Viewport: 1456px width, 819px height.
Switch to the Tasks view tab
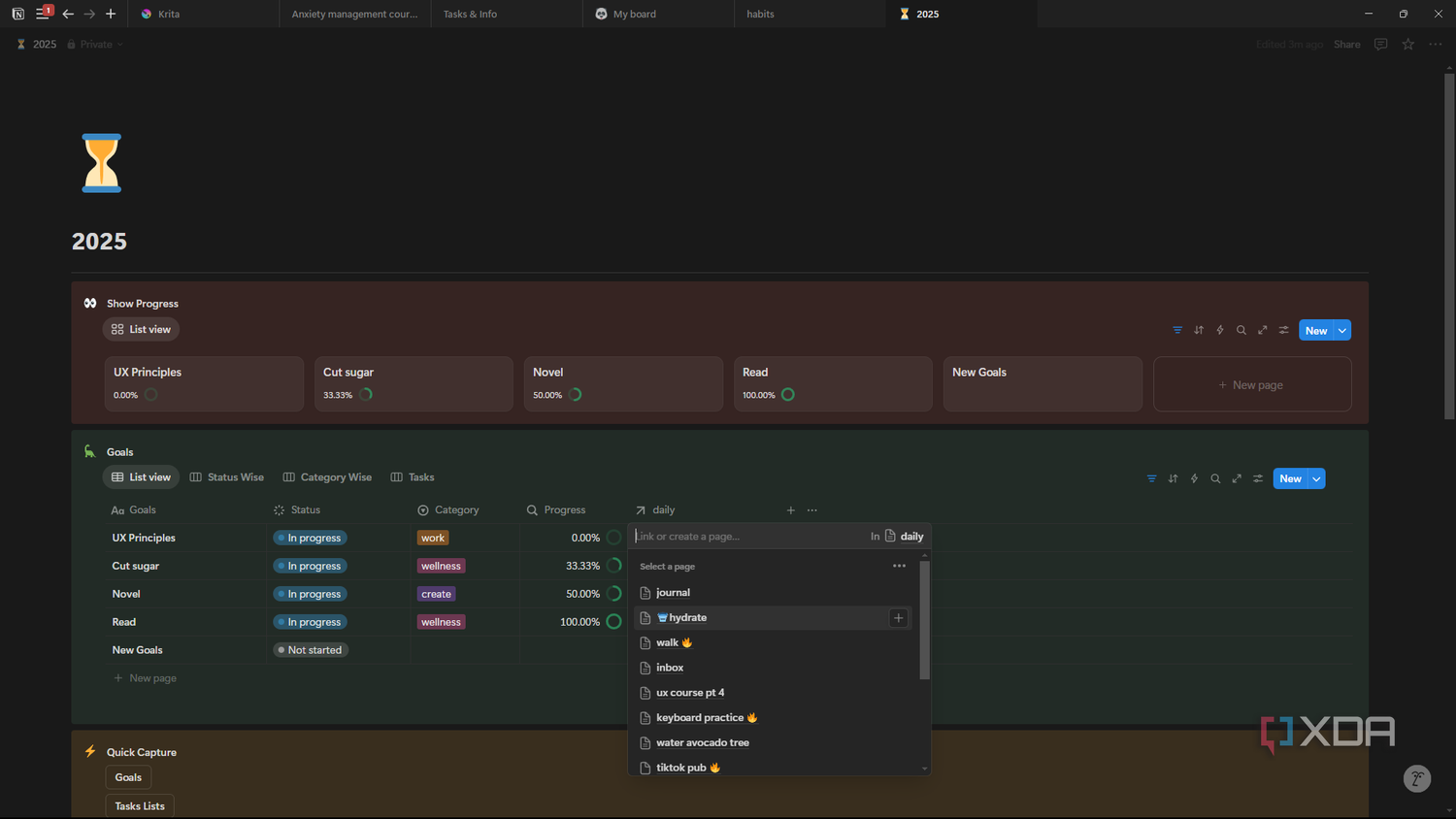coord(413,477)
